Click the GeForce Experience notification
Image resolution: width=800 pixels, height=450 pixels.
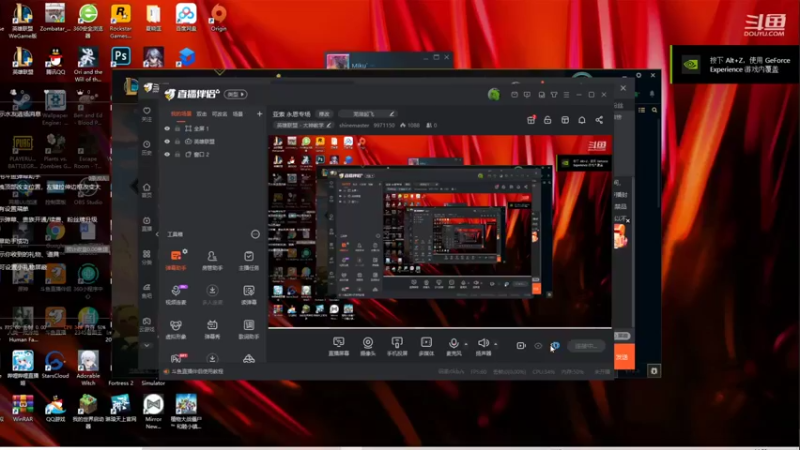tap(735, 65)
